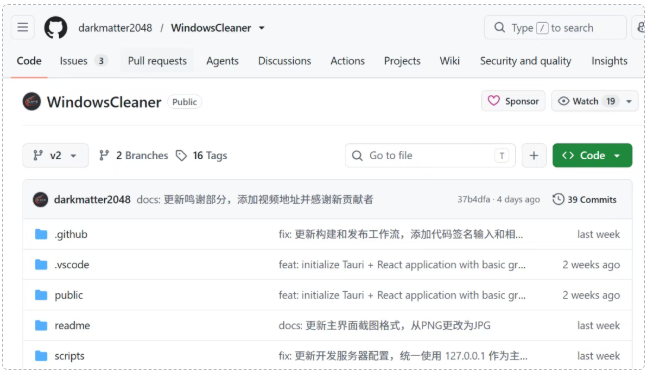This screenshot has height=374, width=650.
Task: Open the green Code dropdown button
Action: click(x=592, y=155)
